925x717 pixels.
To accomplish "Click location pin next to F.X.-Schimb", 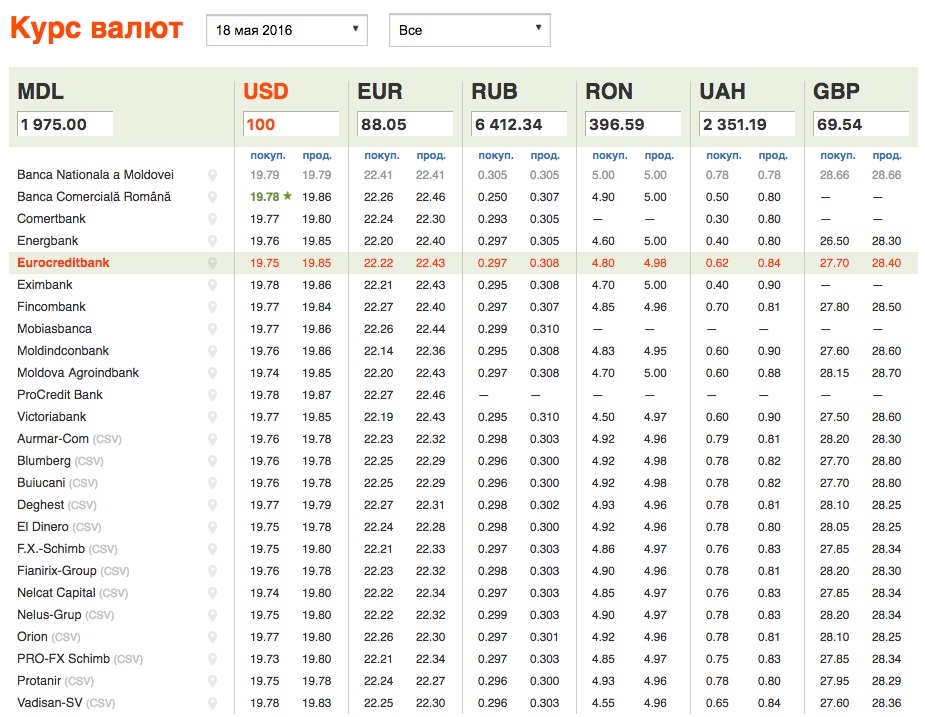I will (x=212, y=549).
